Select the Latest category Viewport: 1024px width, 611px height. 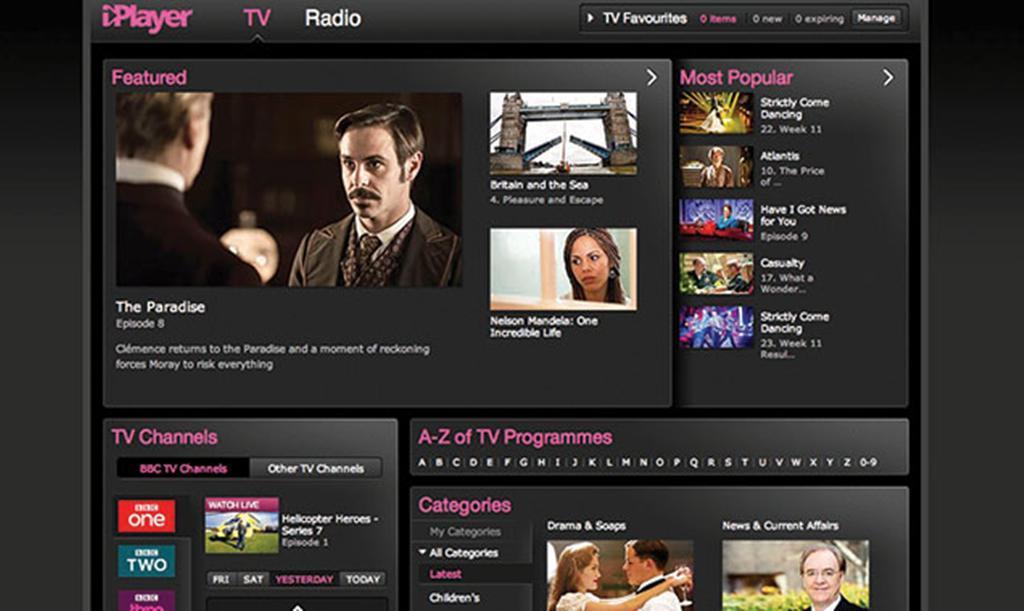[x=445, y=574]
